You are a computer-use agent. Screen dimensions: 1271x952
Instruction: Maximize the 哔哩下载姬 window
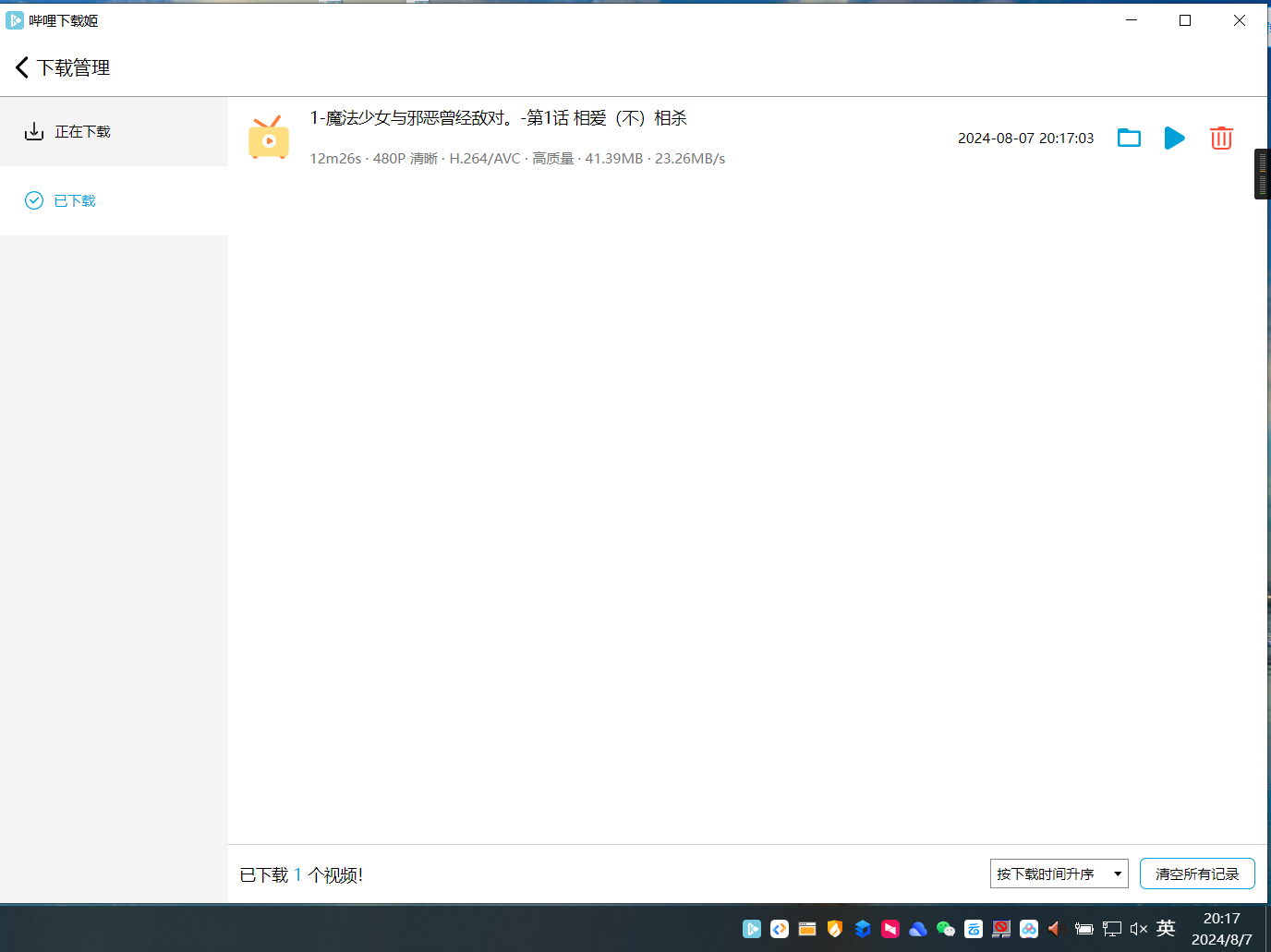click(1185, 20)
